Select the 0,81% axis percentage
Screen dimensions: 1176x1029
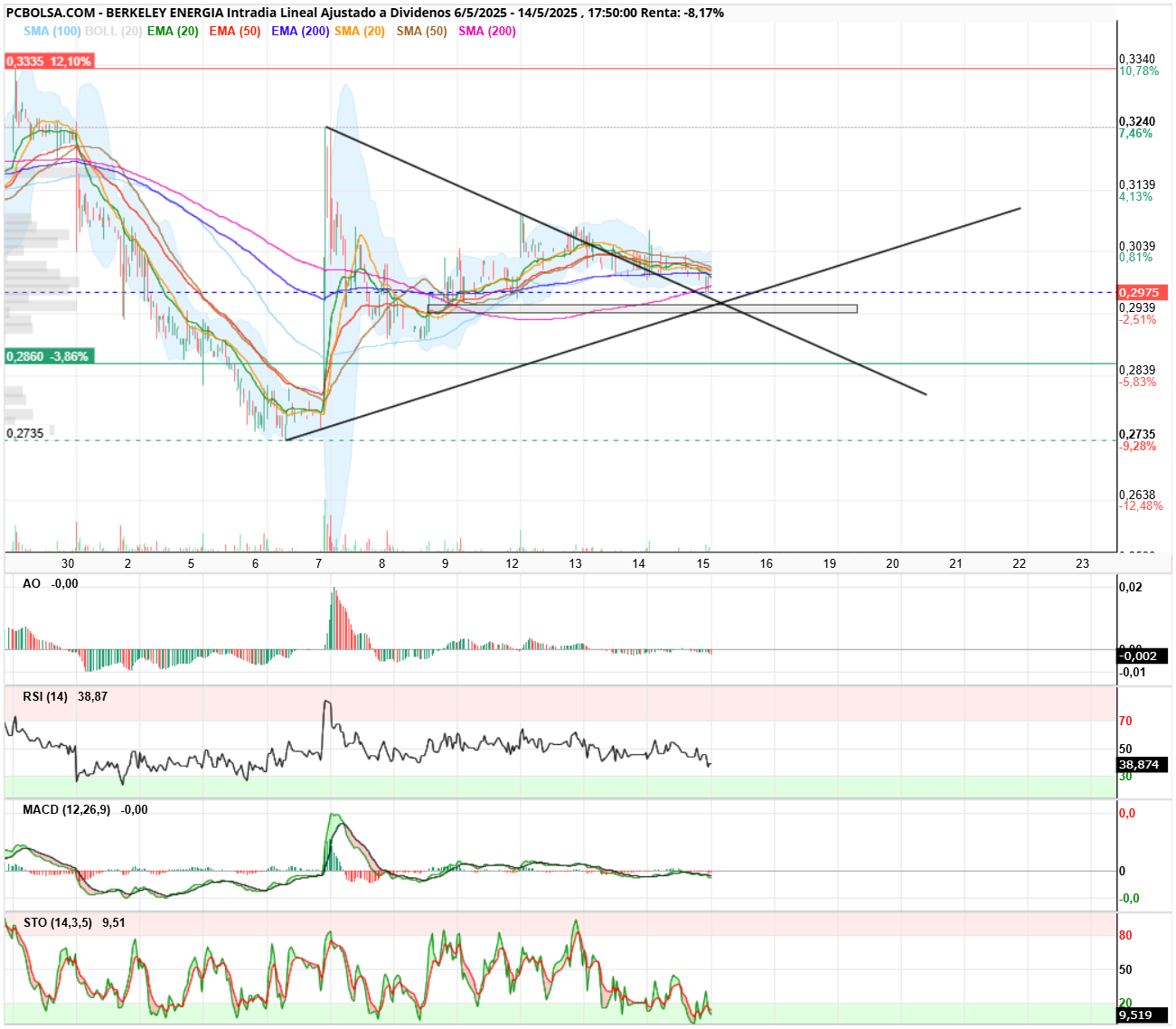[x=1136, y=257]
